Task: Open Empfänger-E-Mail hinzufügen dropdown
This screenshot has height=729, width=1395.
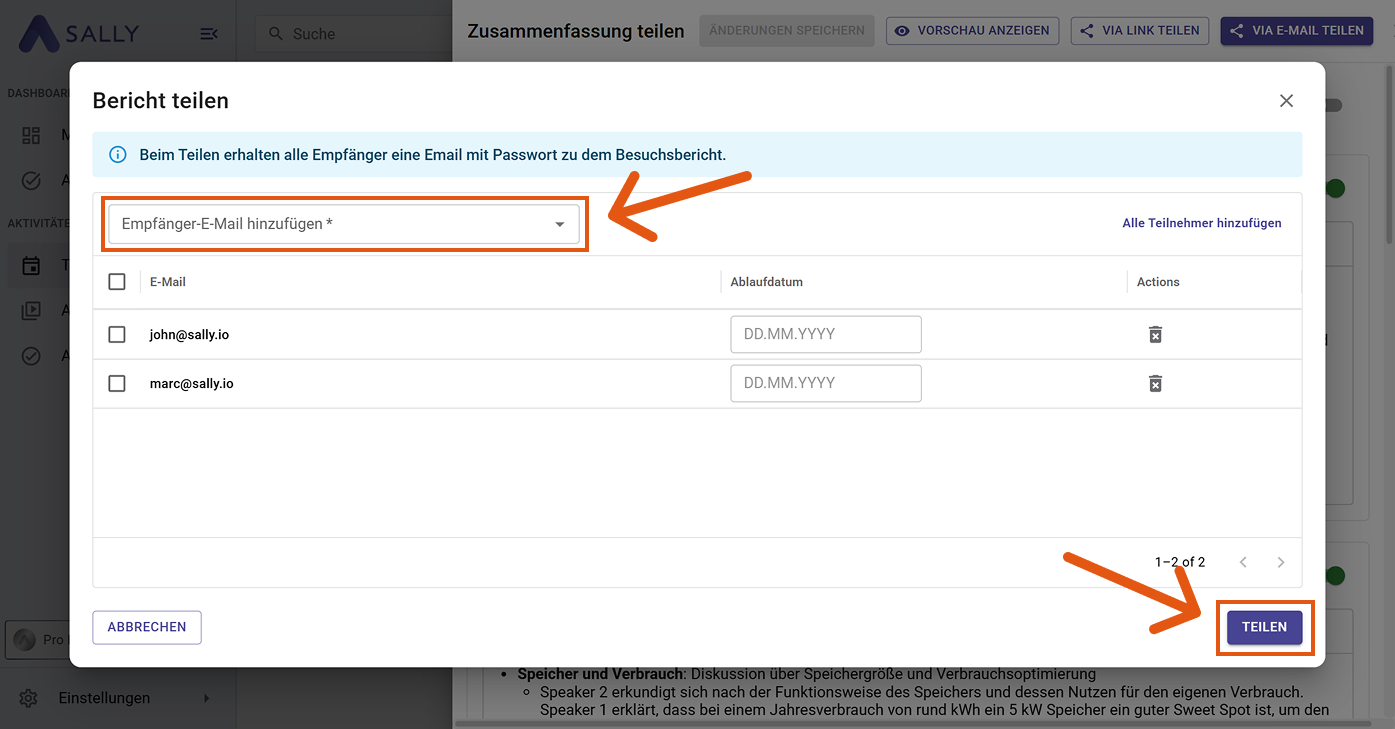Action: click(344, 224)
